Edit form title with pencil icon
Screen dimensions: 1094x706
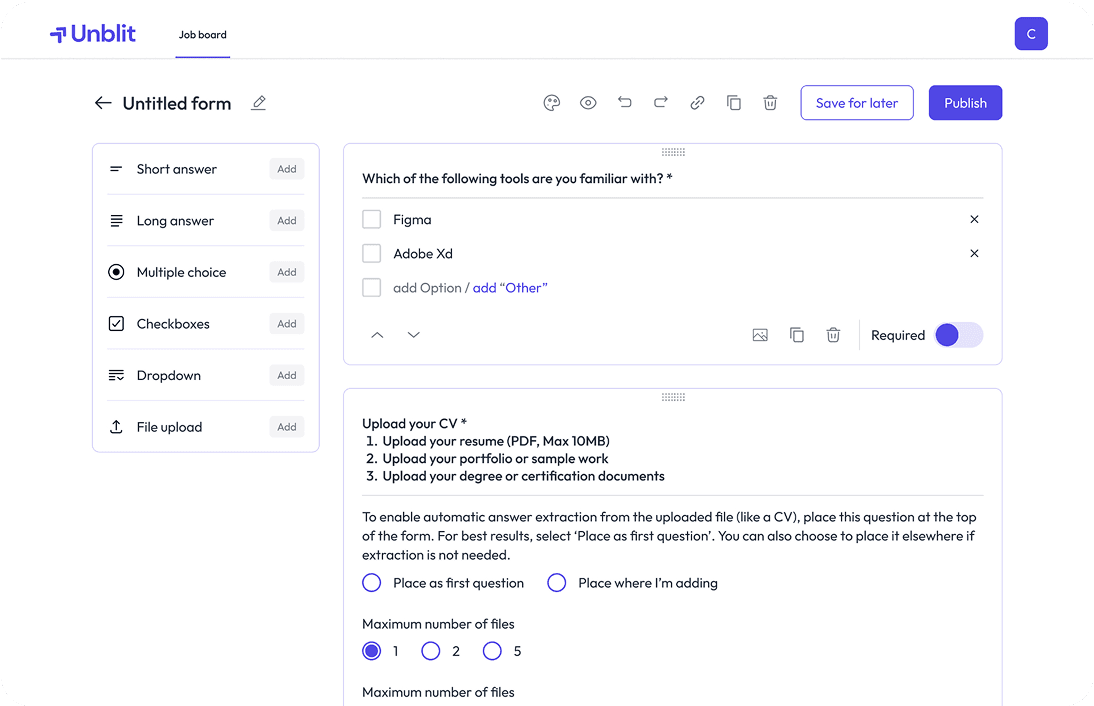click(x=259, y=103)
